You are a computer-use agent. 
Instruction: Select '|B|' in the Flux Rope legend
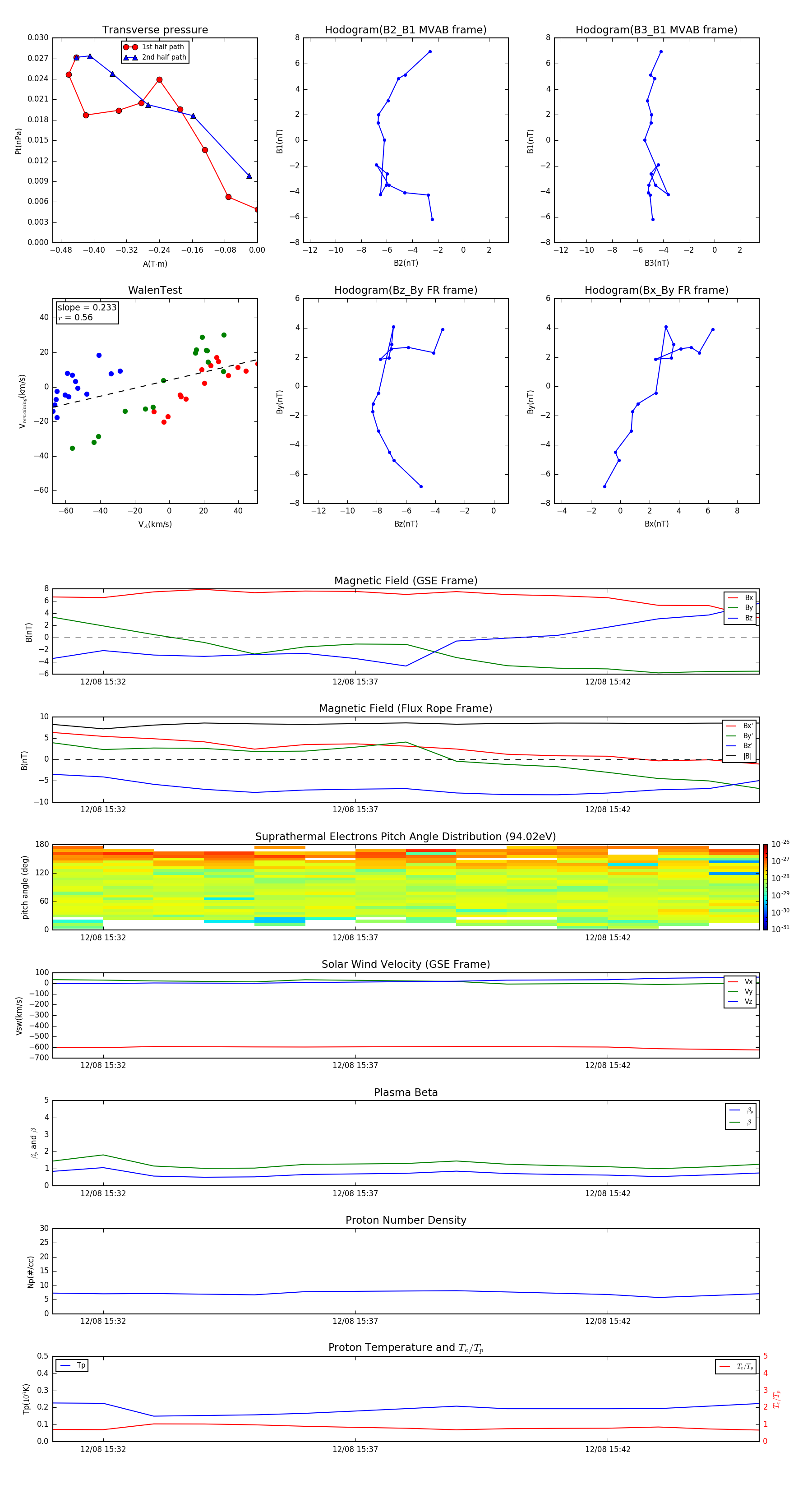tap(740, 756)
